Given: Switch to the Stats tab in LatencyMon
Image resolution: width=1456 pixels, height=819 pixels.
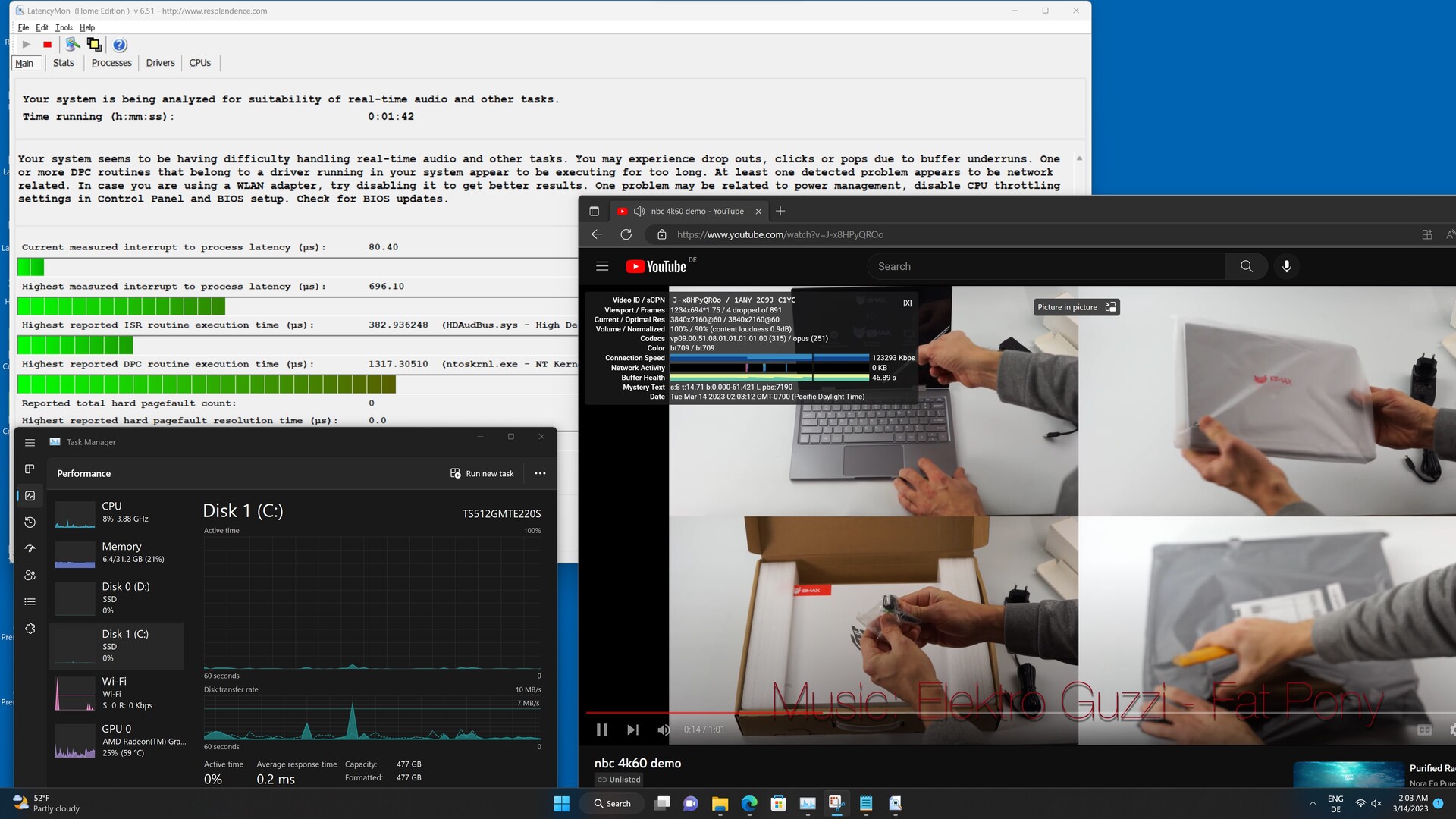Looking at the screenshot, I should point(64,63).
